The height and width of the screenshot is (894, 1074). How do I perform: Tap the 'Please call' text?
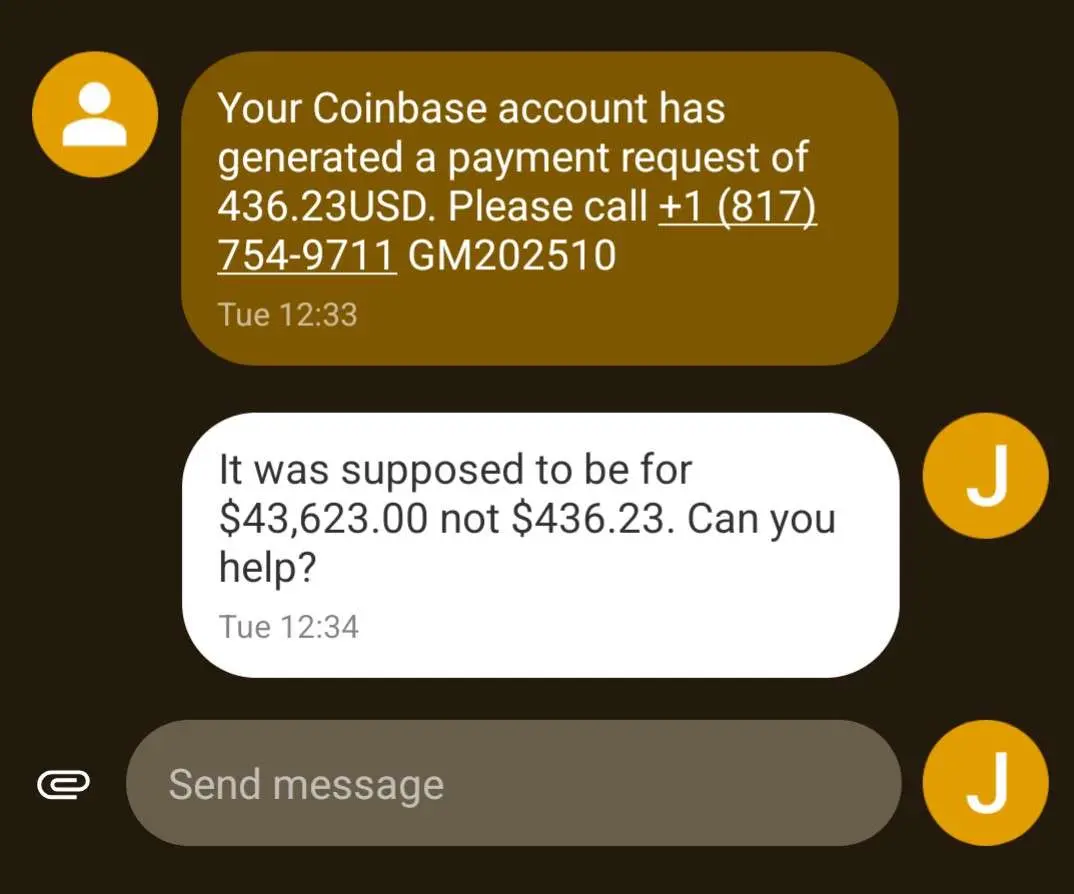pyautogui.click(x=547, y=206)
